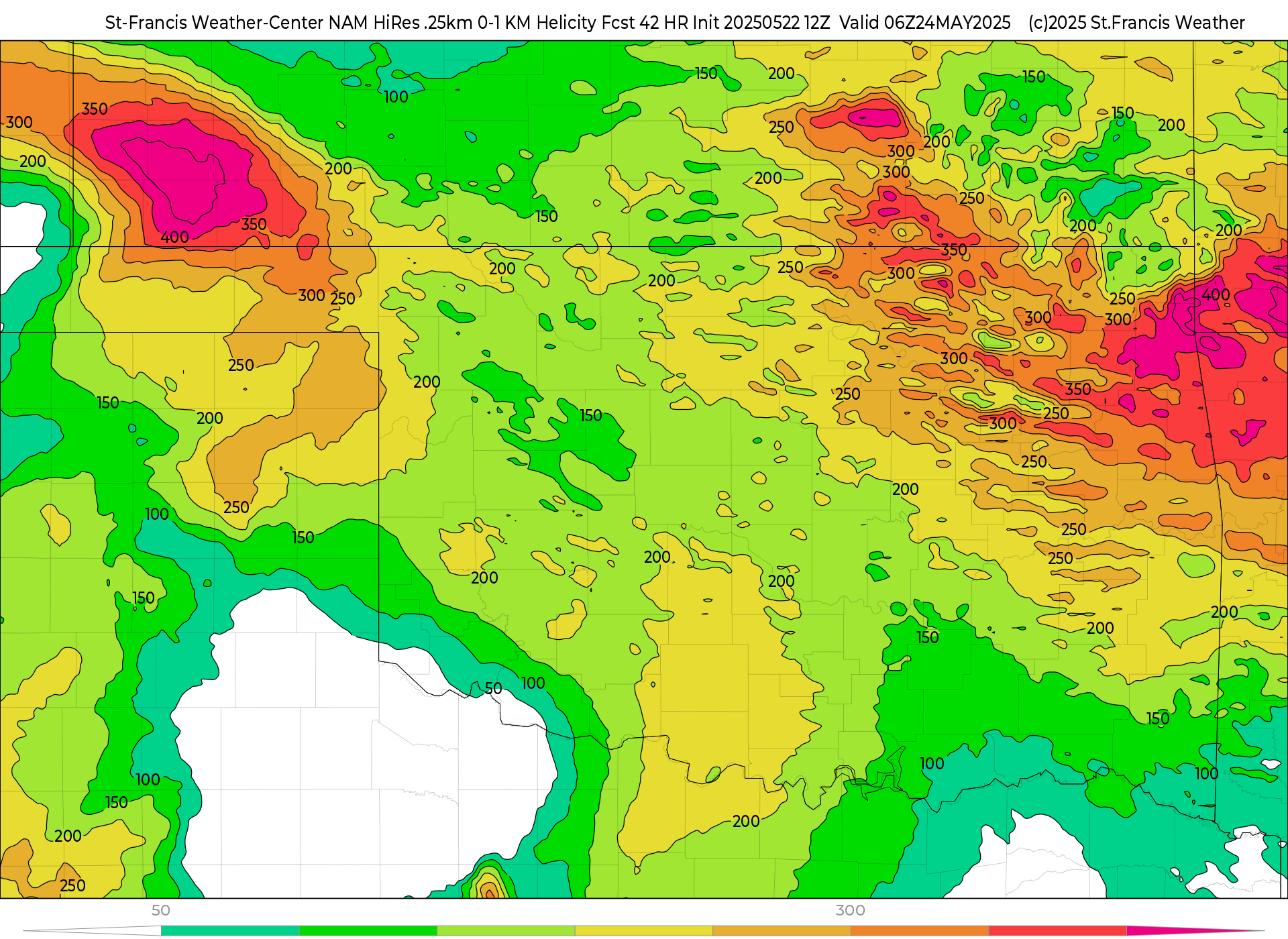Click the 'Init 20250522 12Z' text in the title
The image size is (1288, 939).
(x=761, y=23)
